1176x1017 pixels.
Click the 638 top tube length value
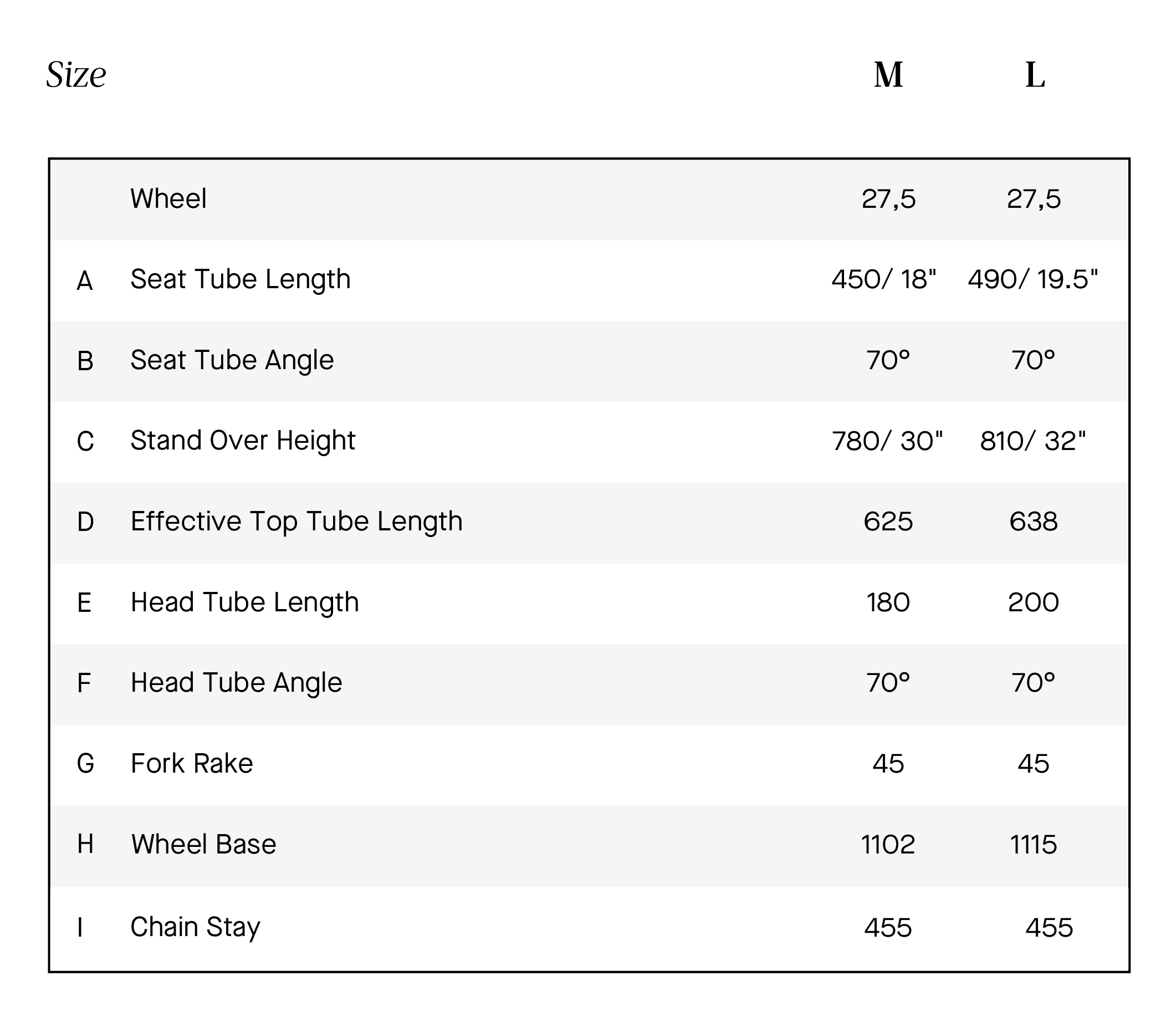pos(1034,522)
